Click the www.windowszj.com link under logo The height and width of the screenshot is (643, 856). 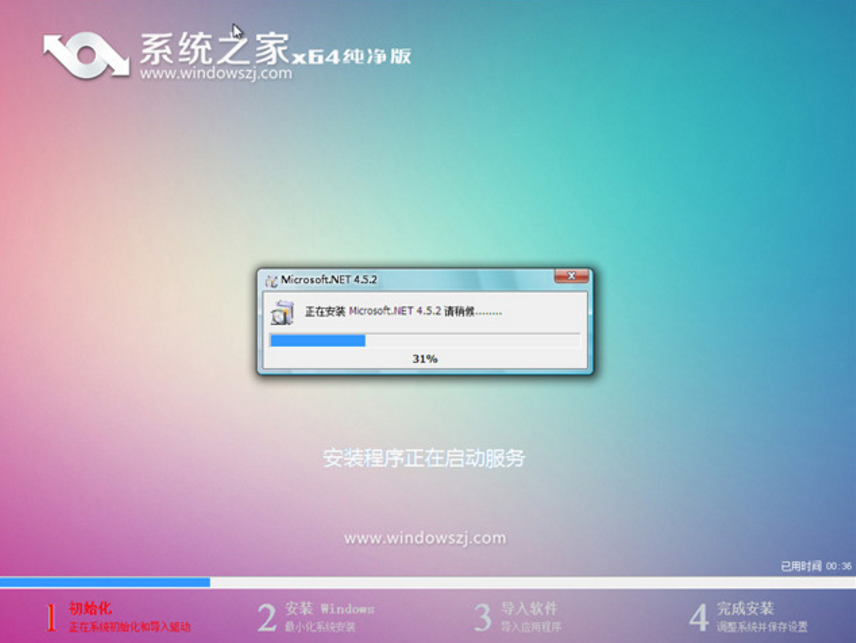pyautogui.click(x=216, y=73)
